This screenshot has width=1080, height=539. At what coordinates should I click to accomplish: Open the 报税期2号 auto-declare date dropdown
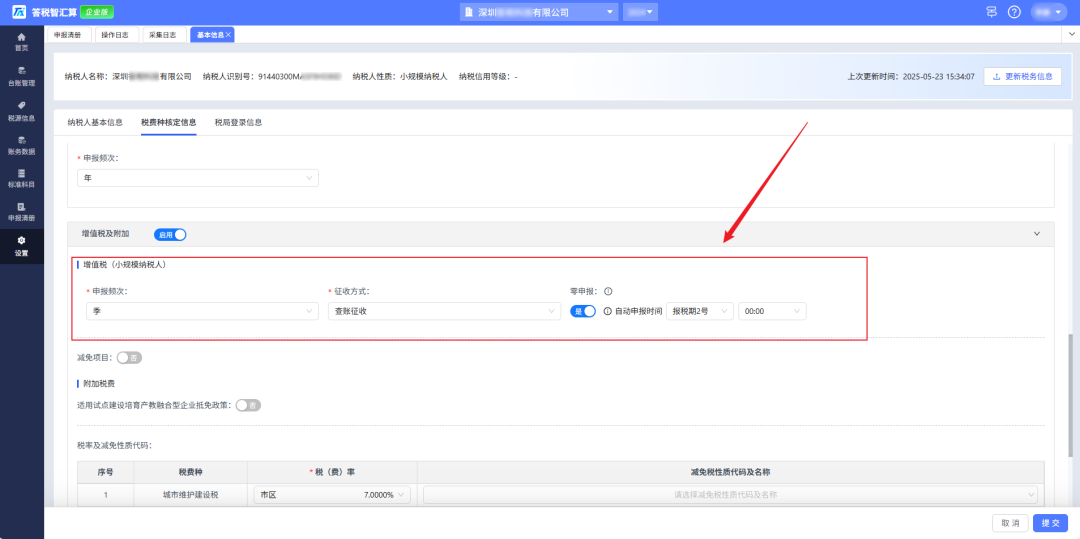click(x=700, y=311)
